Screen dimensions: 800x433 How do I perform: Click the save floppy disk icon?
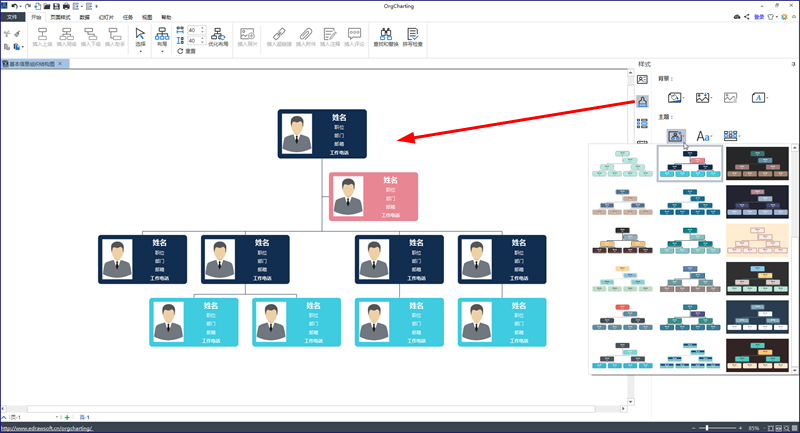tap(56, 6)
